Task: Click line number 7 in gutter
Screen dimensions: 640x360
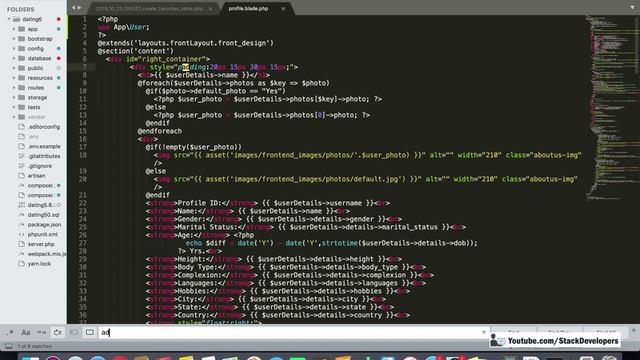Action: (x=84, y=67)
